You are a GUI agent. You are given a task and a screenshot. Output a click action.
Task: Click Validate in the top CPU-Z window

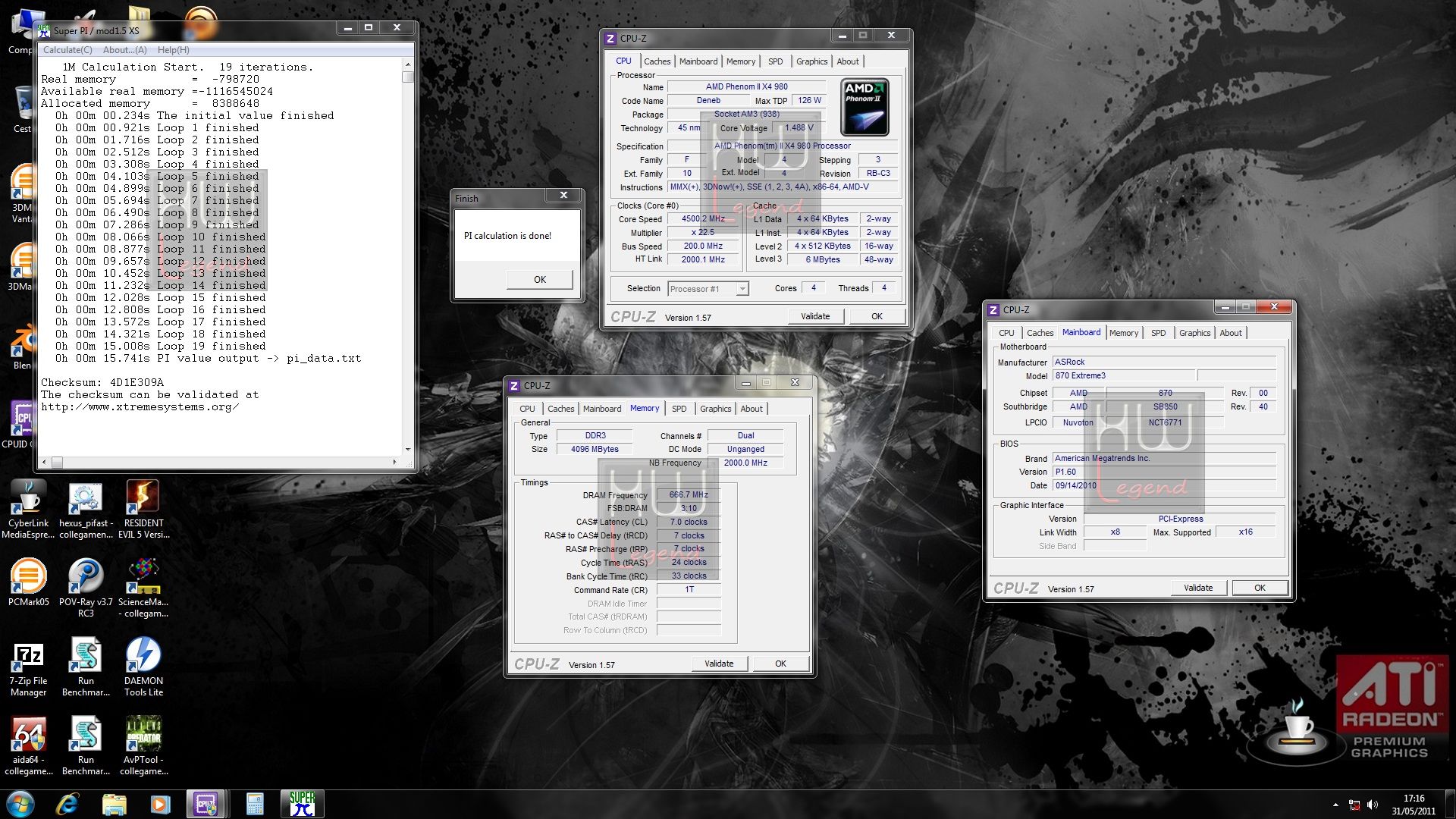click(815, 316)
